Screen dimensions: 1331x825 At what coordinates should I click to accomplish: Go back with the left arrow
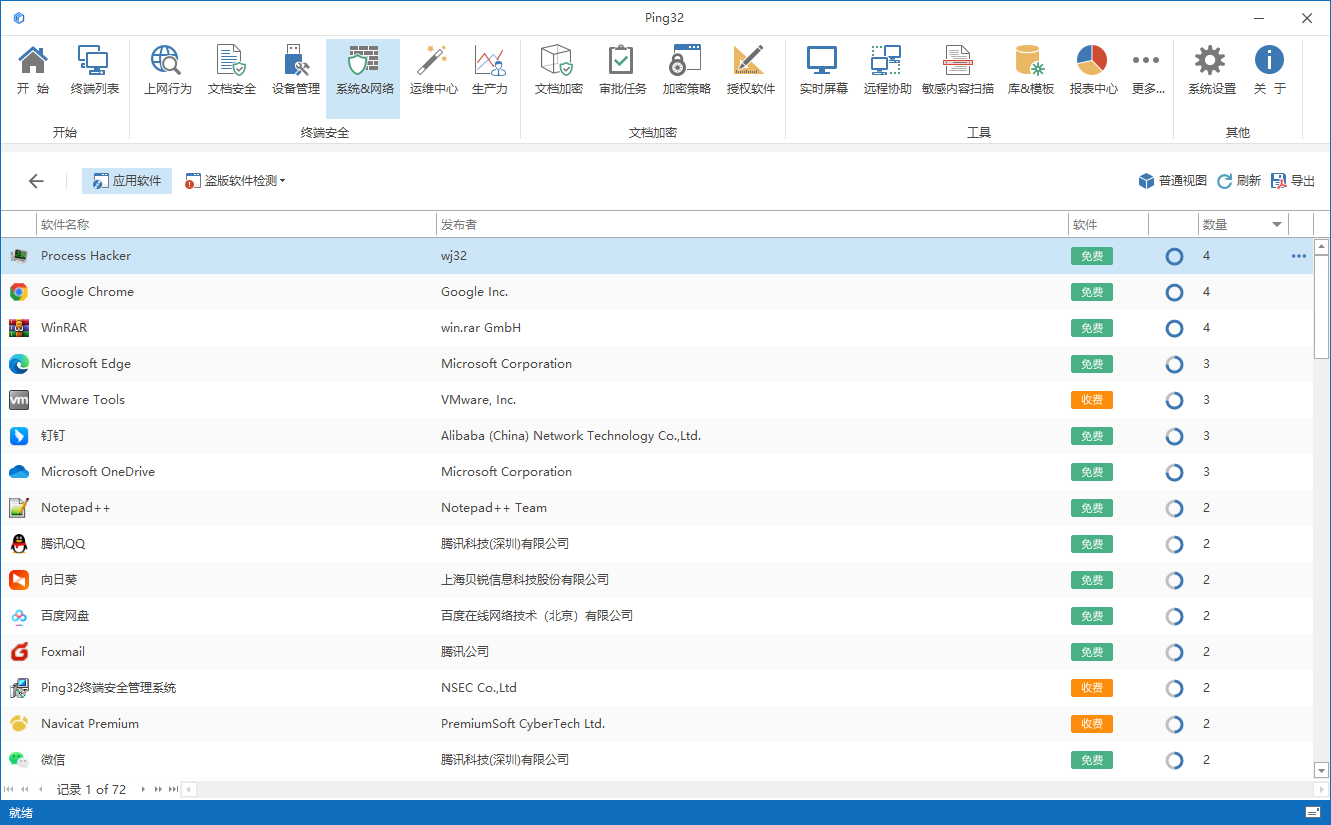tap(36, 181)
